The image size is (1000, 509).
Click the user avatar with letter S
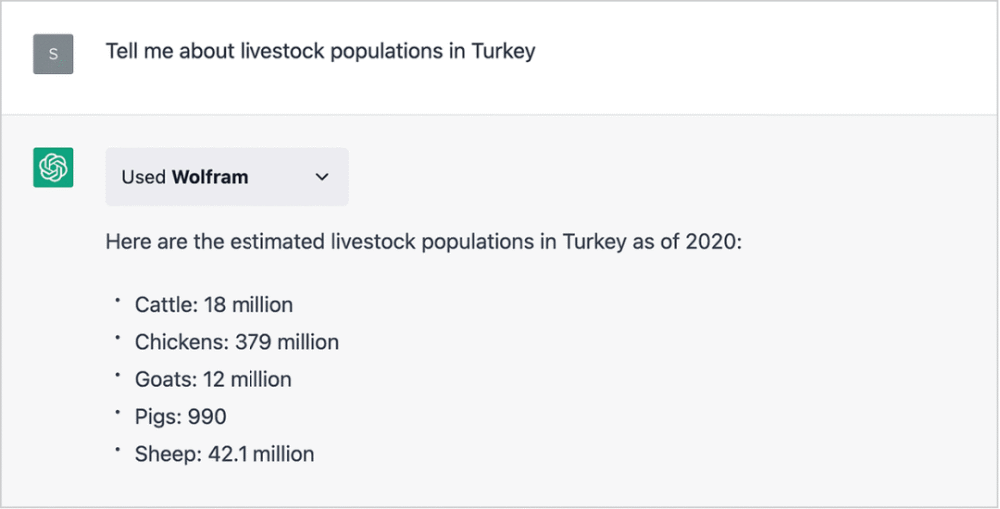click(x=53, y=54)
